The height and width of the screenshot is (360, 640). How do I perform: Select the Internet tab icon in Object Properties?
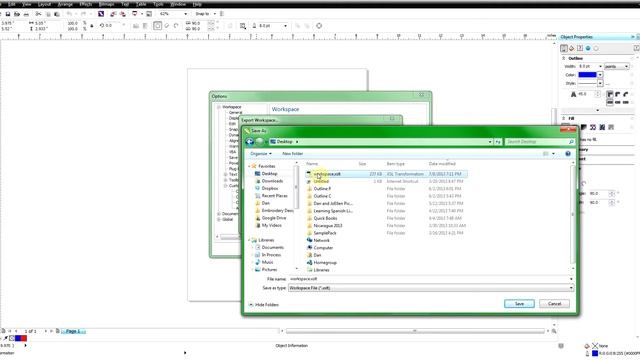point(588,48)
